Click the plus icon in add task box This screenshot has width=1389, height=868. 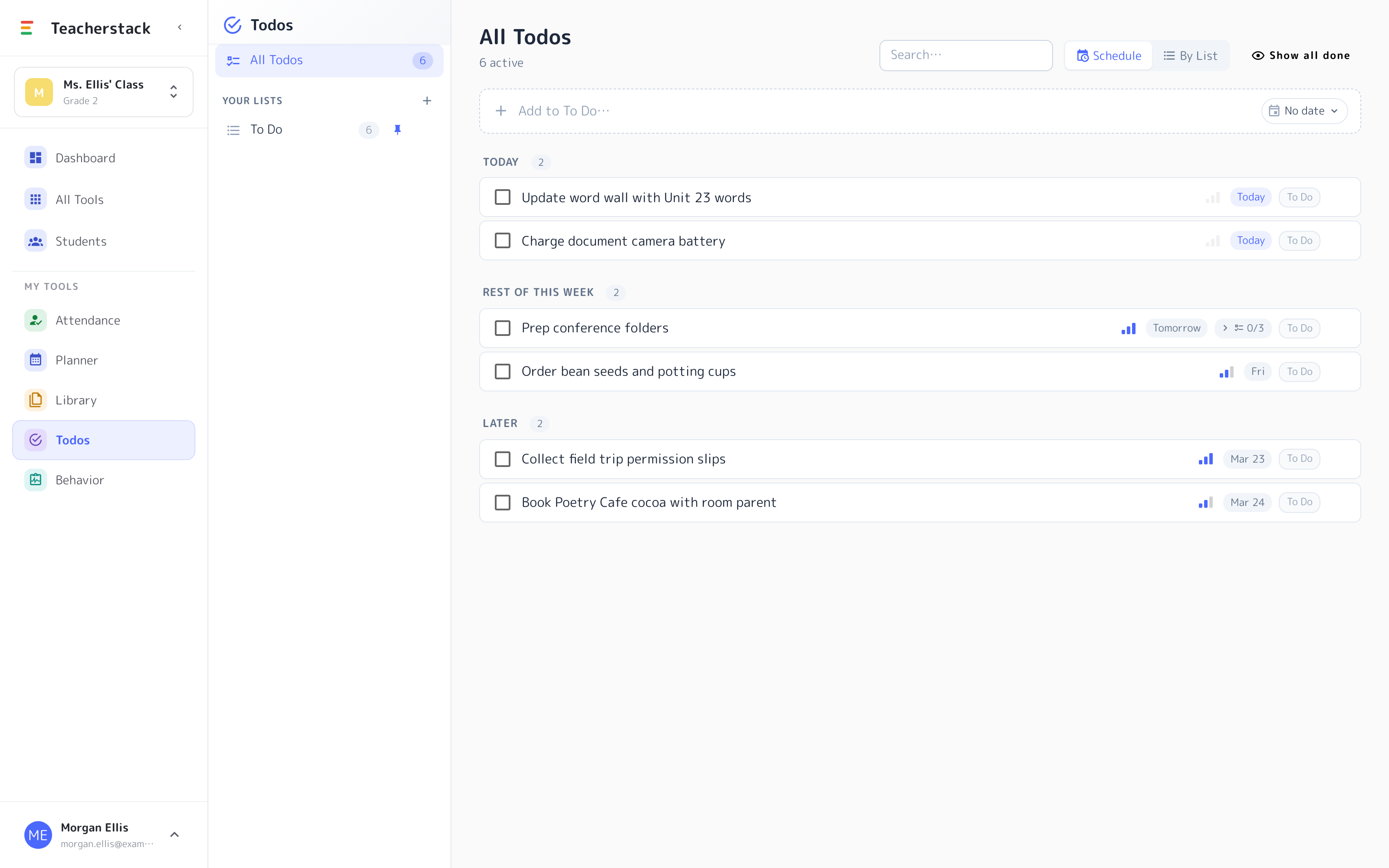tap(500, 111)
